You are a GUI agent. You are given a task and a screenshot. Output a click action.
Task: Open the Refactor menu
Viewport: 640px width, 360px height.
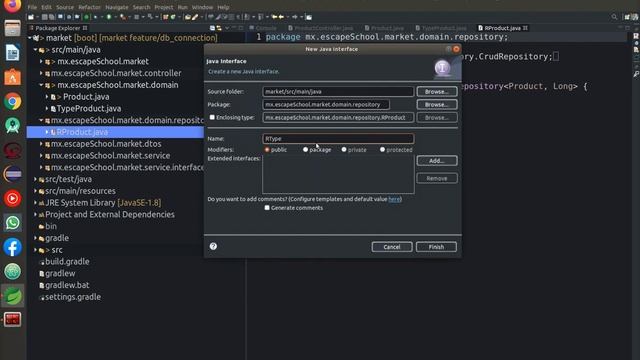[x=89, y=7]
